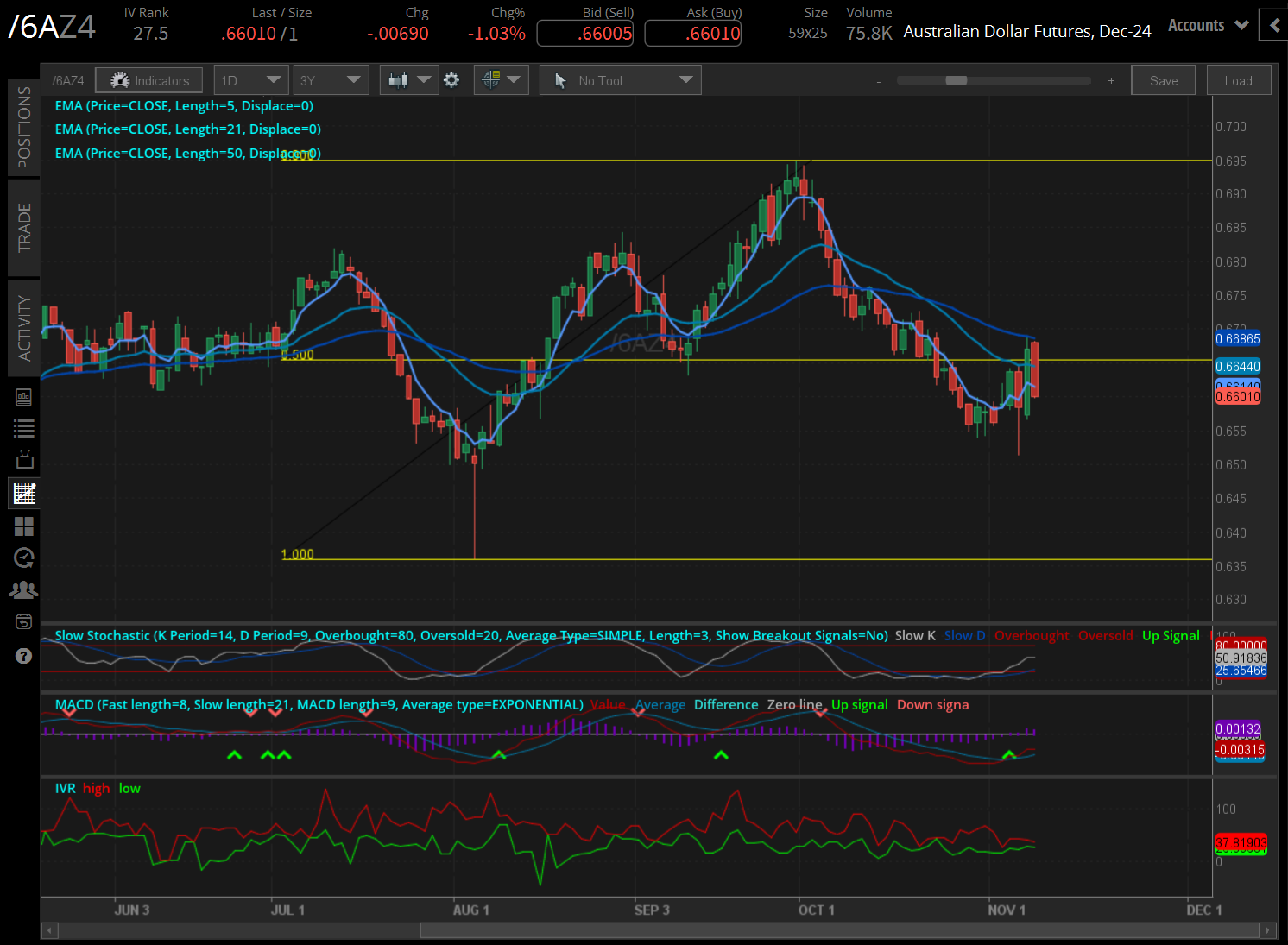1288x945 pixels.
Task: Toggle the Overbought line on Slow Stochastic
Action: [x=1032, y=635]
